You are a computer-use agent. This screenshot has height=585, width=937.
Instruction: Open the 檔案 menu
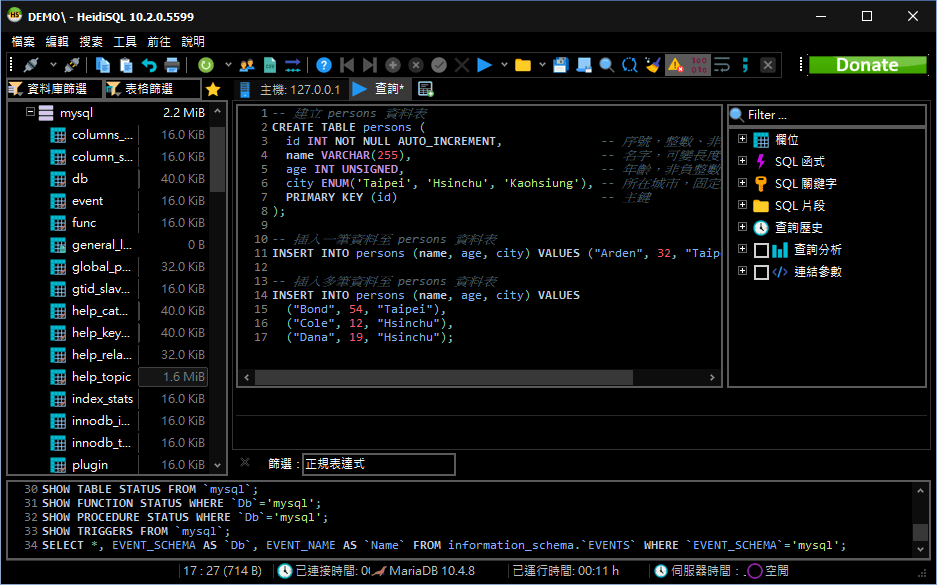click(23, 42)
